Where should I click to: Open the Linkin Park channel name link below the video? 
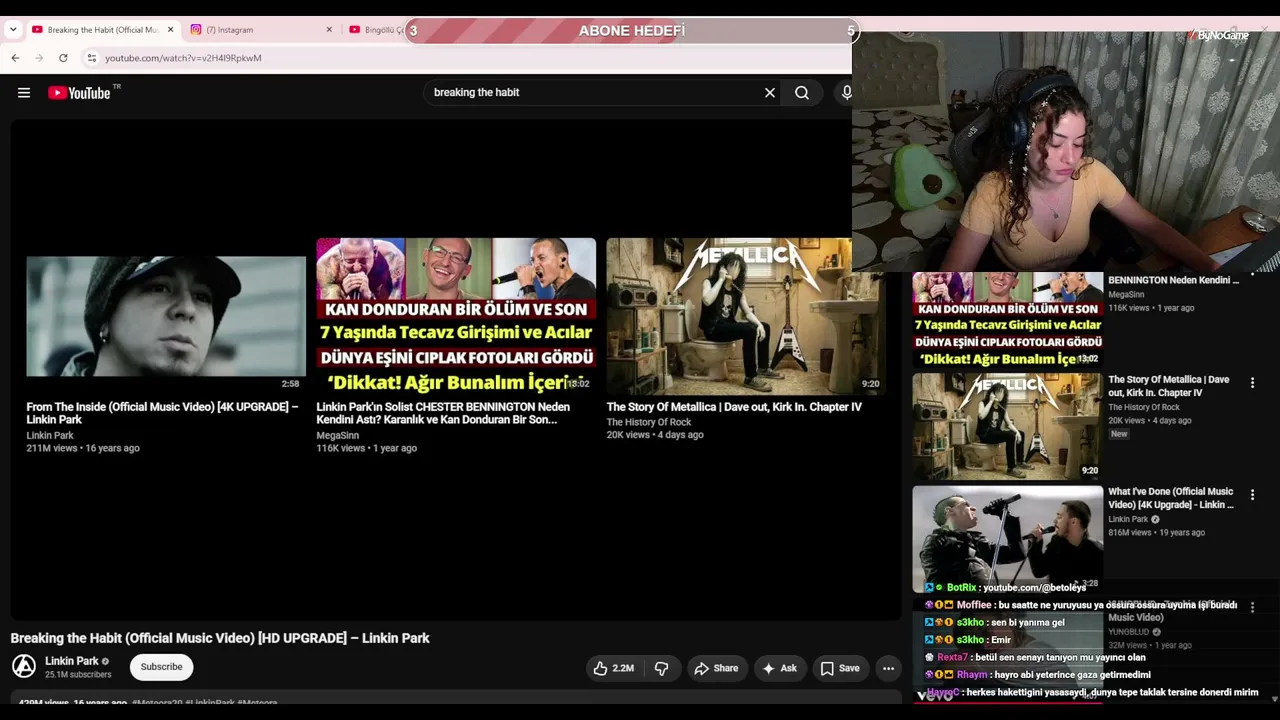(x=72, y=661)
